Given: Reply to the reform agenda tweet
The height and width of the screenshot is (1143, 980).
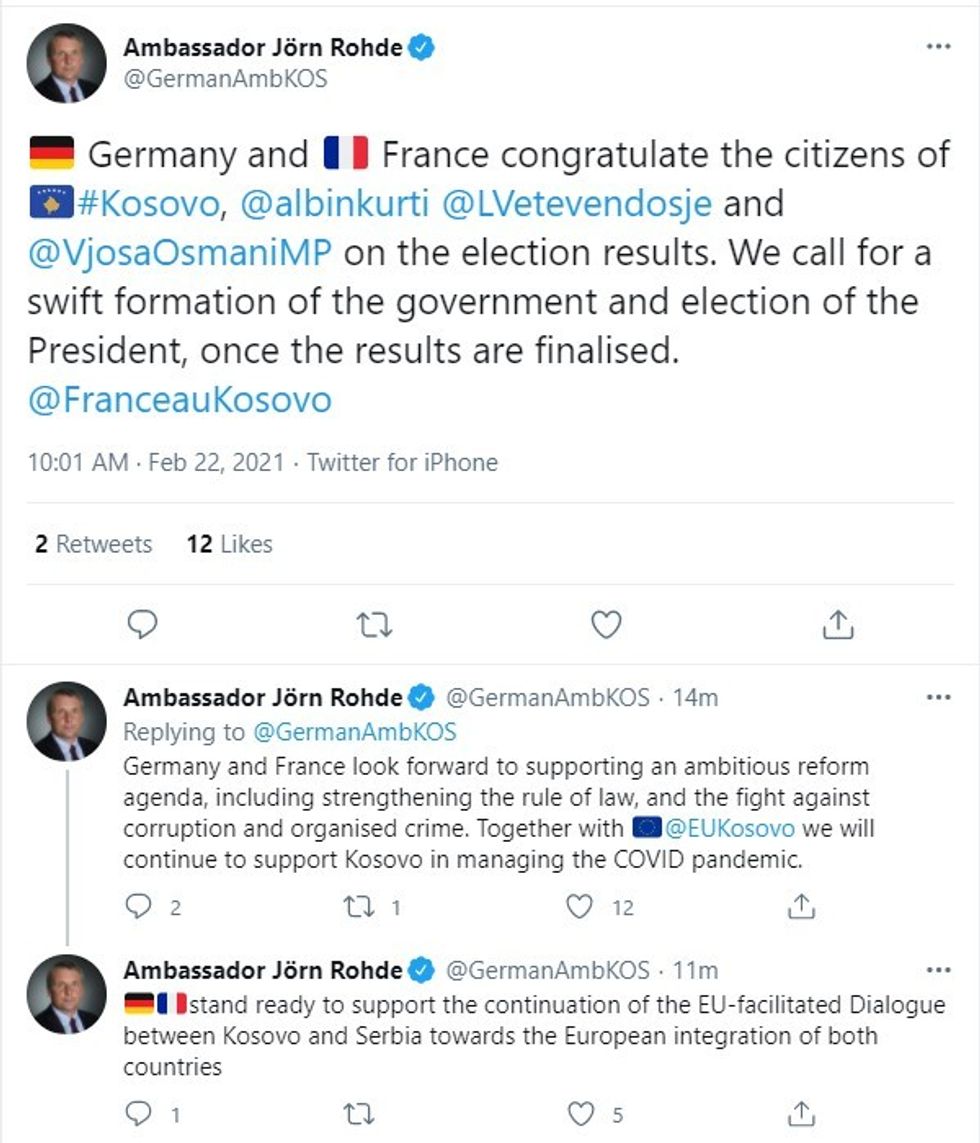Looking at the screenshot, I should tap(140, 907).
